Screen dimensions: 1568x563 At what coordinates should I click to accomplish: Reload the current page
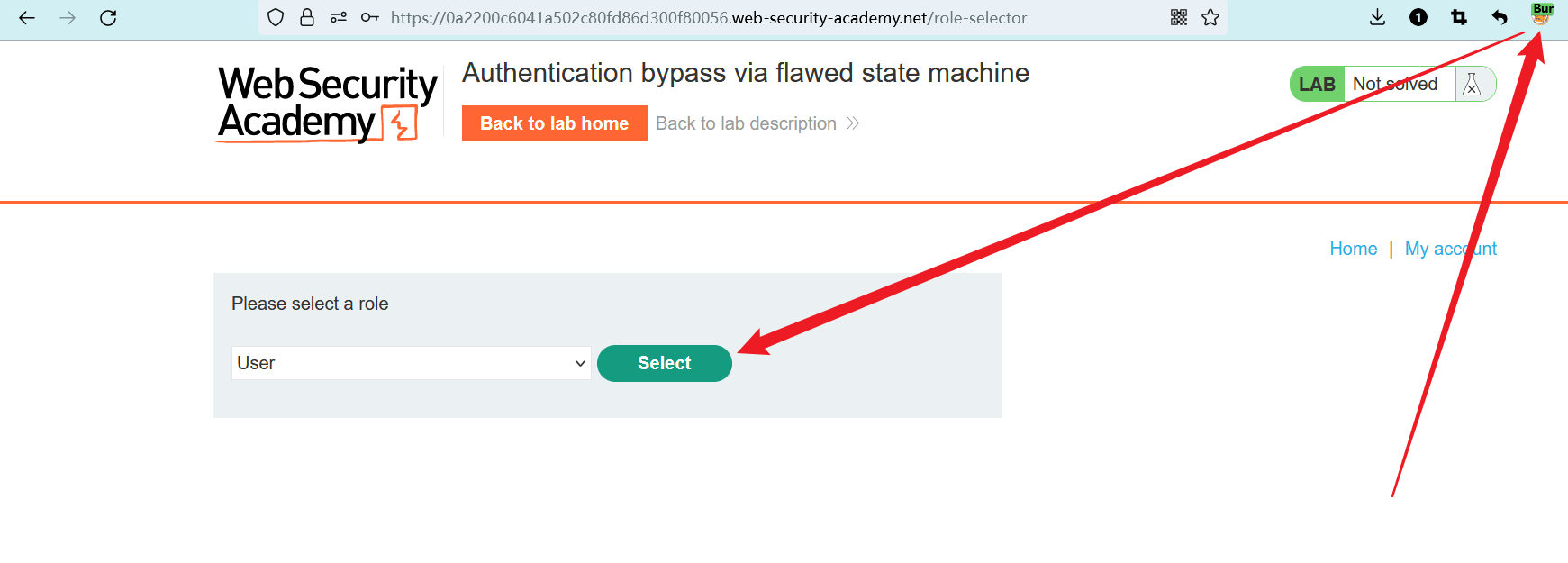[x=108, y=18]
